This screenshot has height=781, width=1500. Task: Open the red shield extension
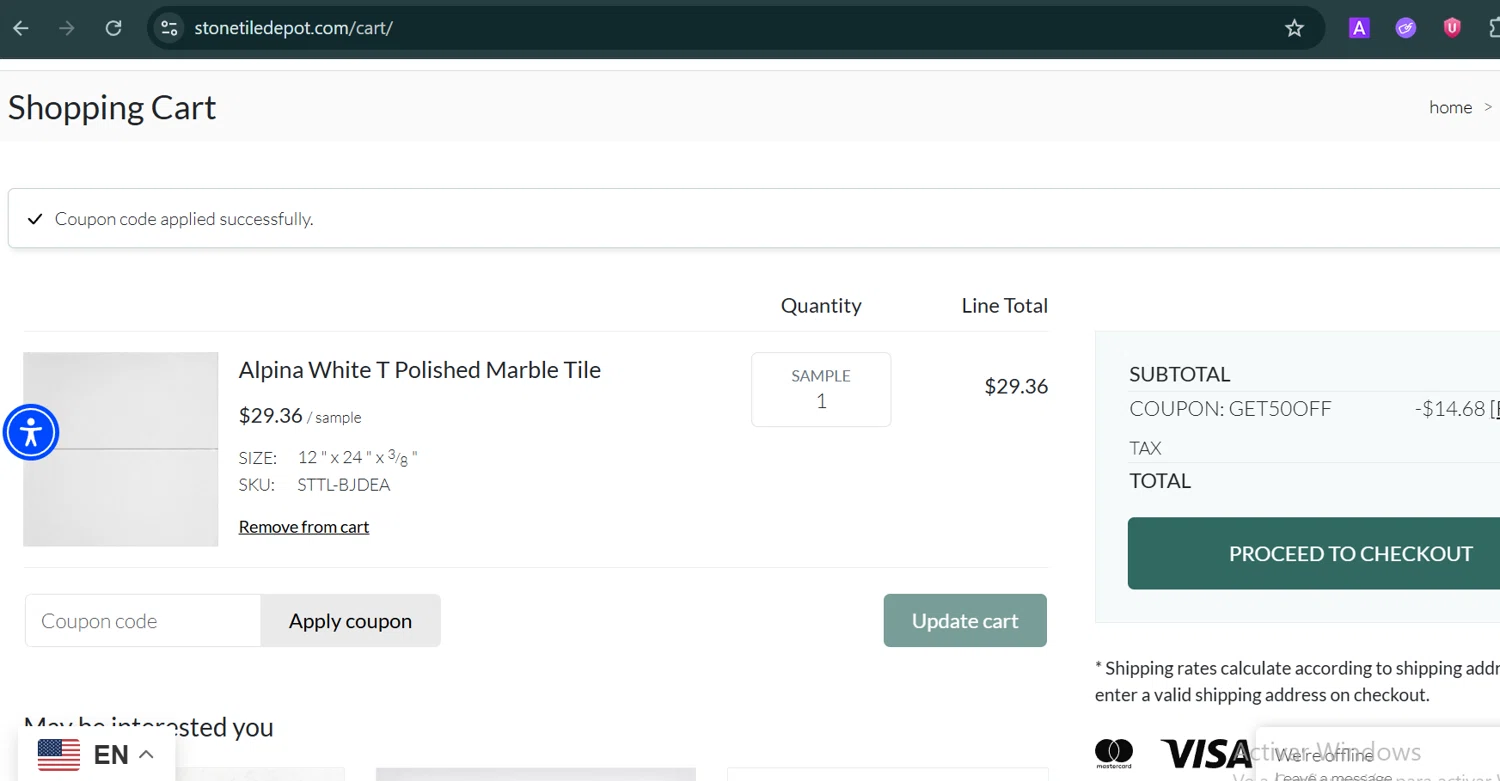pyautogui.click(x=1452, y=28)
